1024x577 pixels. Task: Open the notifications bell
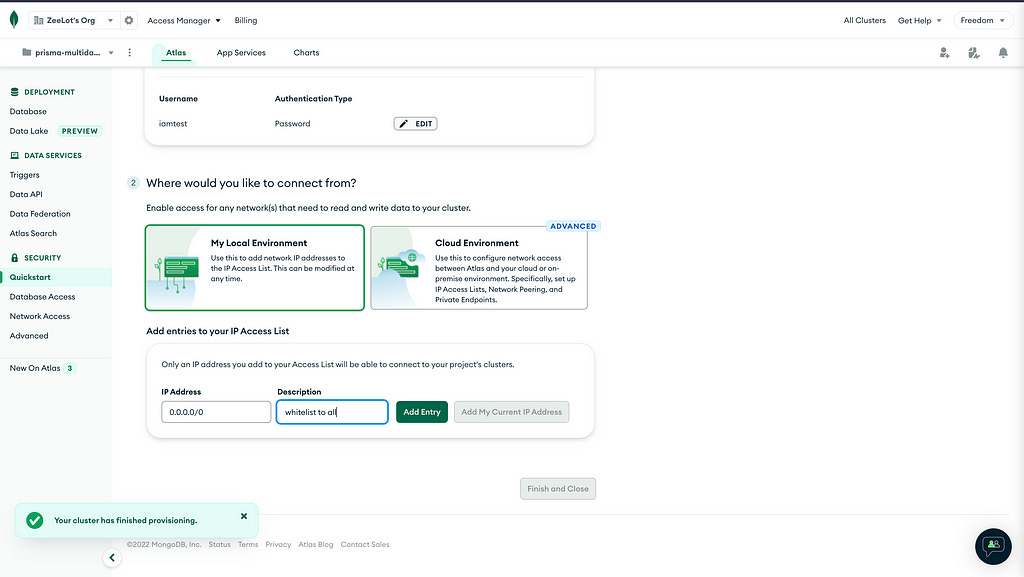[1003, 53]
